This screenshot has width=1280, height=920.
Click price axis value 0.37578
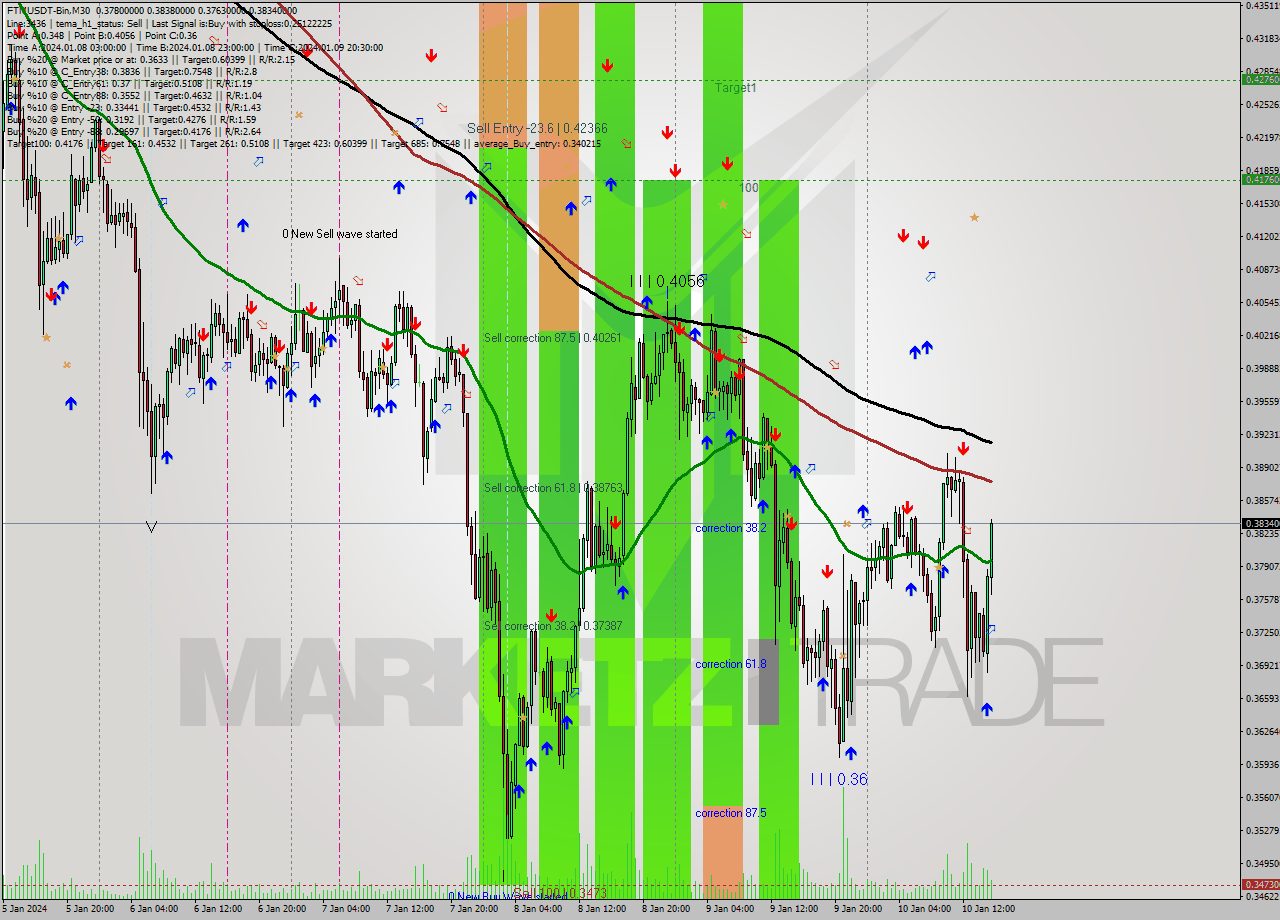[x=1262, y=600]
